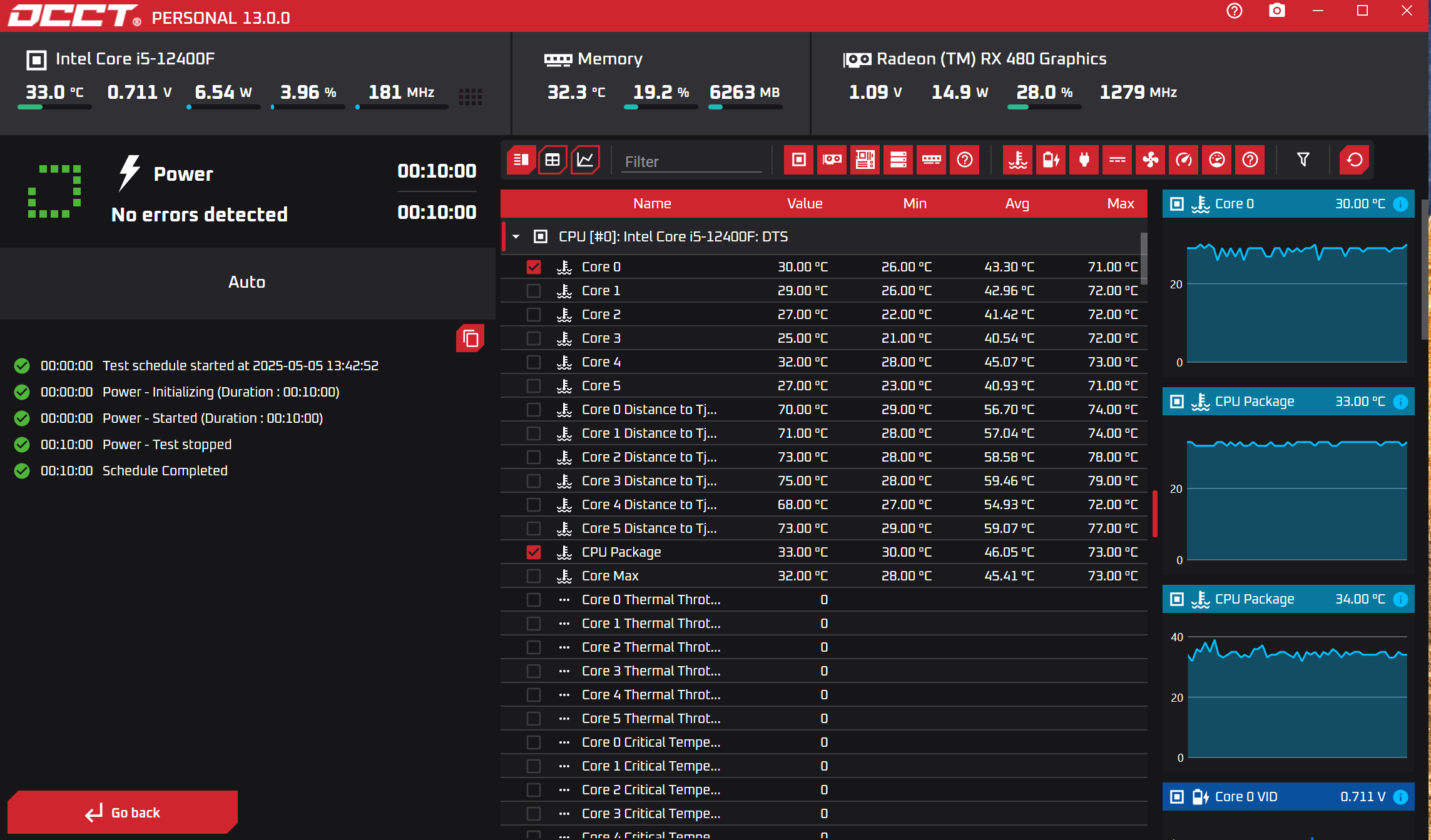1431x840 pixels.
Task: Click the memory usage 19.2 % progress bar
Action: click(x=661, y=107)
